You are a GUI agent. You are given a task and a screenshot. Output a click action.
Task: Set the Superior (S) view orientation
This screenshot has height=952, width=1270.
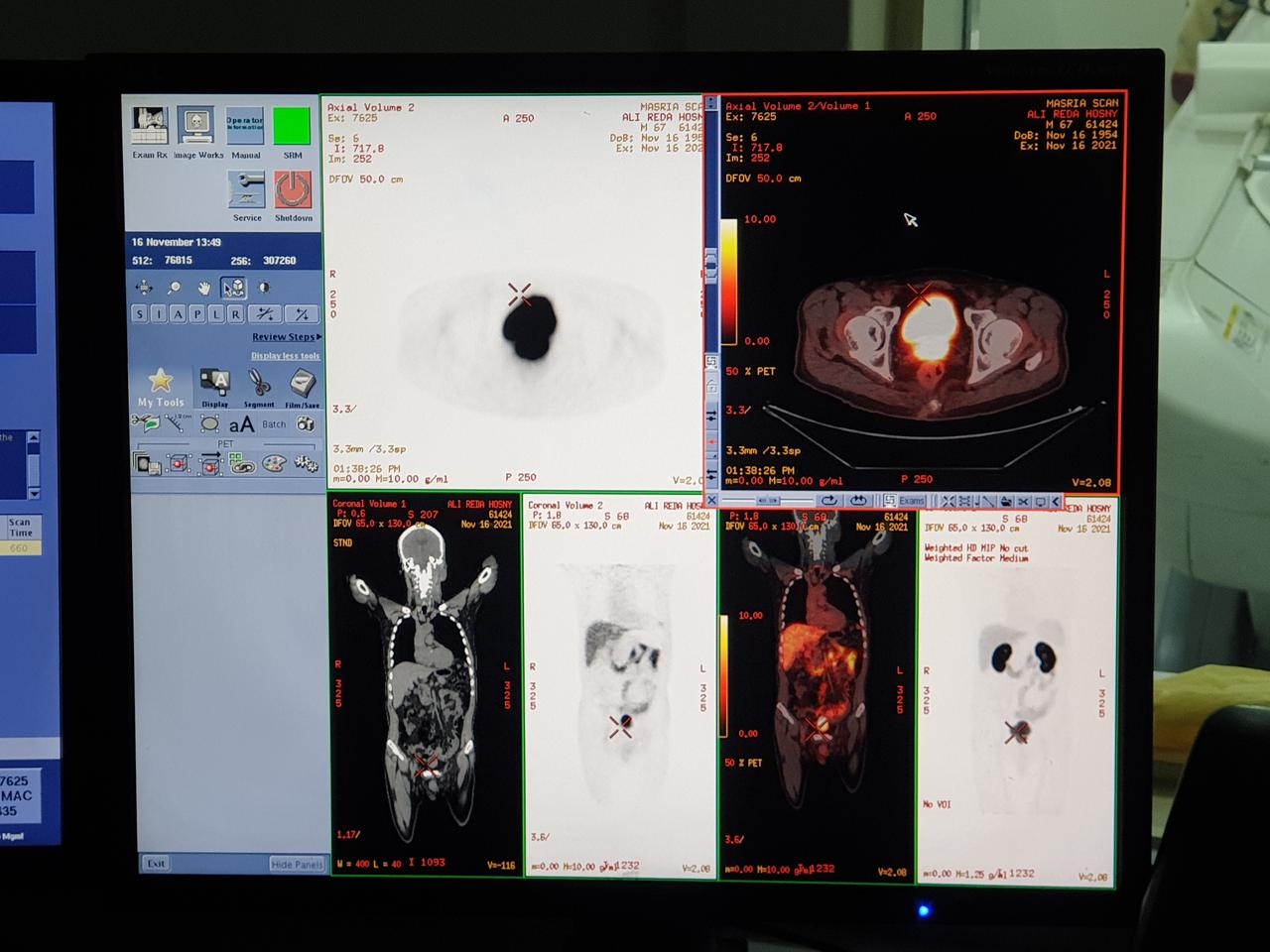[x=140, y=314]
